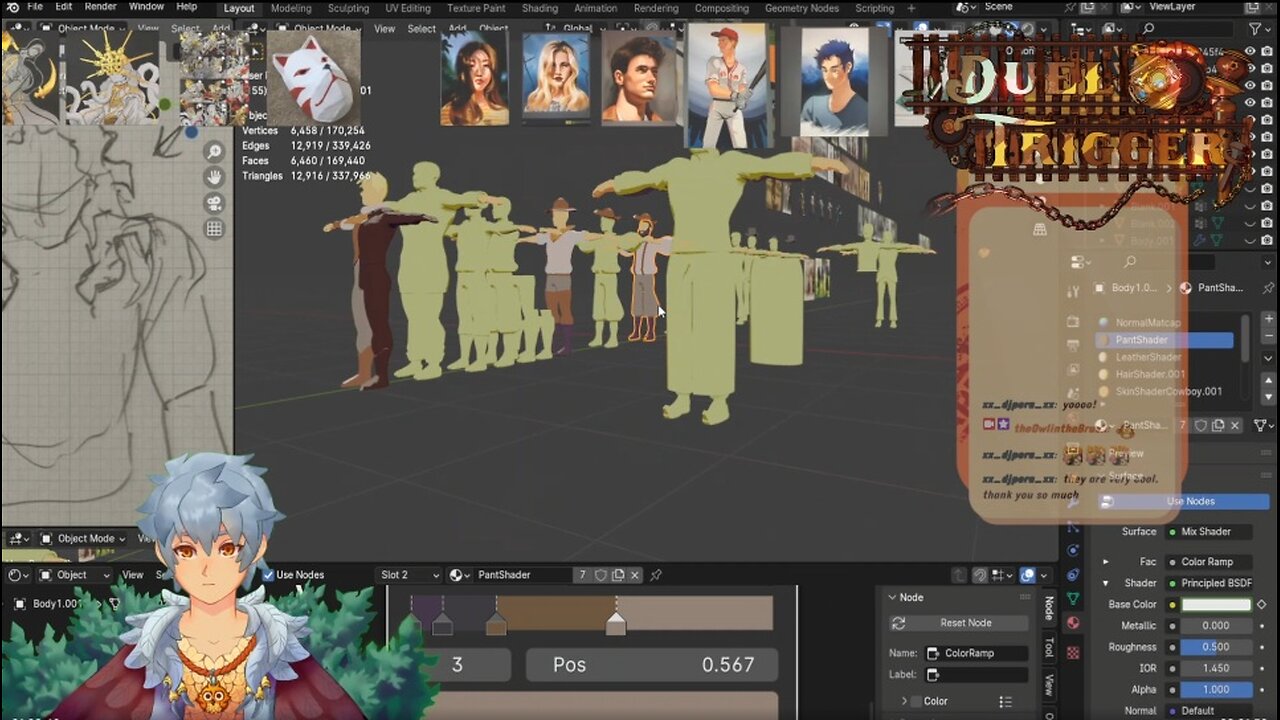Pin the shader editor material
The width and height of the screenshot is (1280, 720).
coord(656,575)
